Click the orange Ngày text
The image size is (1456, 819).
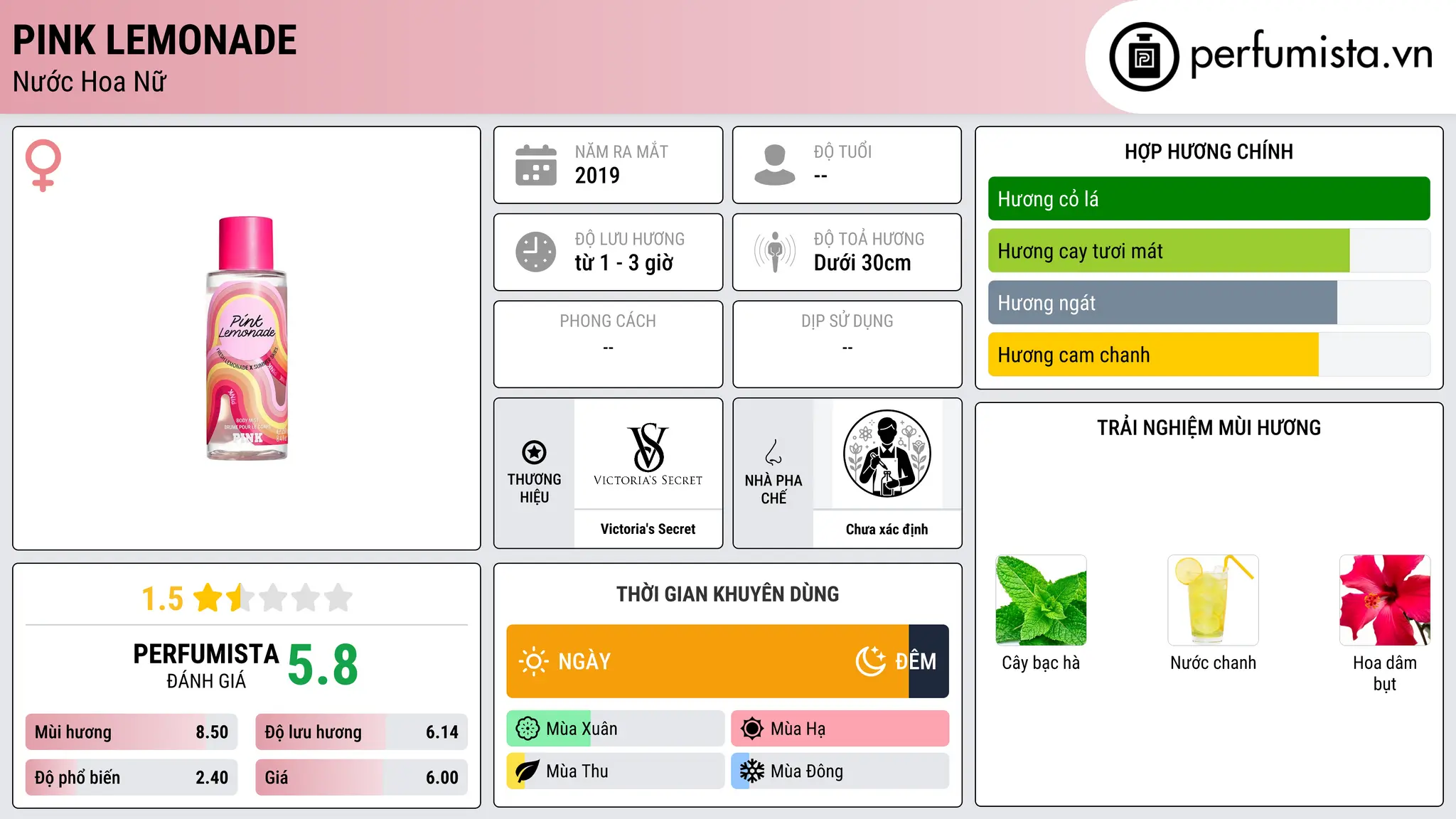click(584, 662)
